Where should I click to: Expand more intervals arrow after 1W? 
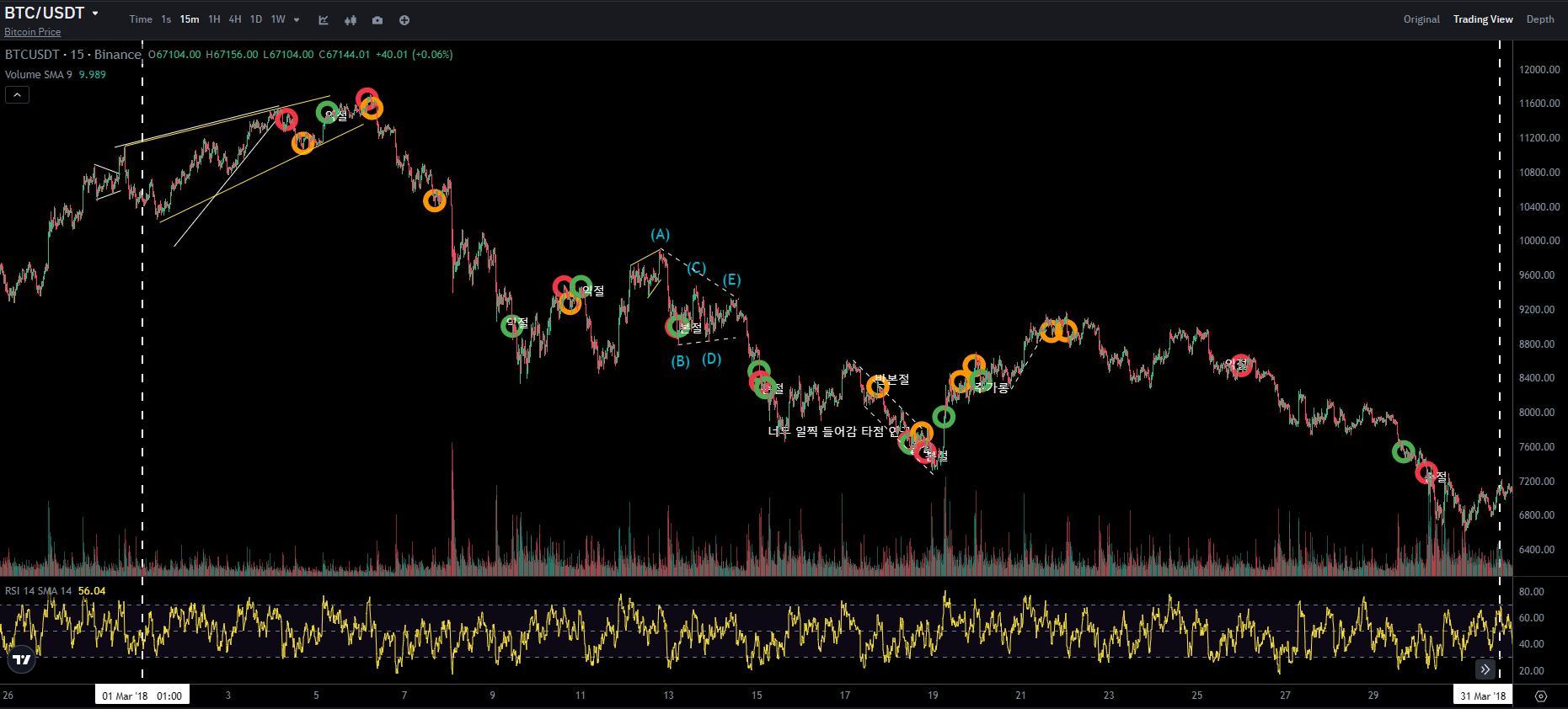(x=297, y=20)
